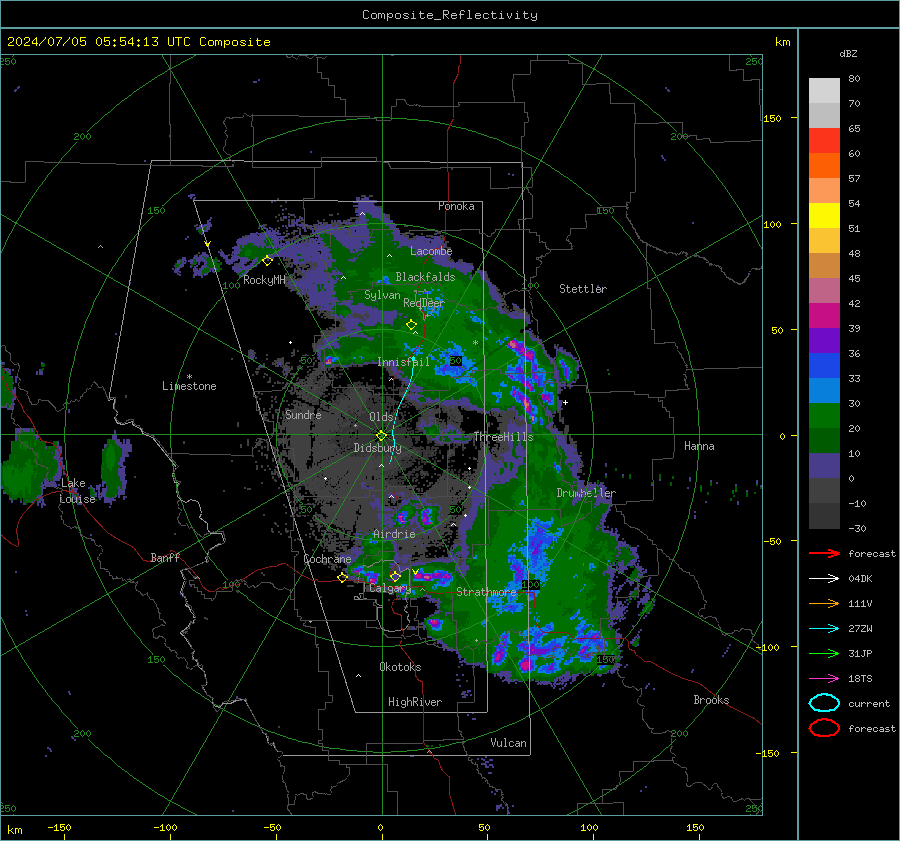Select the RedDeer label
This screenshot has width=900, height=841.
(x=424, y=303)
